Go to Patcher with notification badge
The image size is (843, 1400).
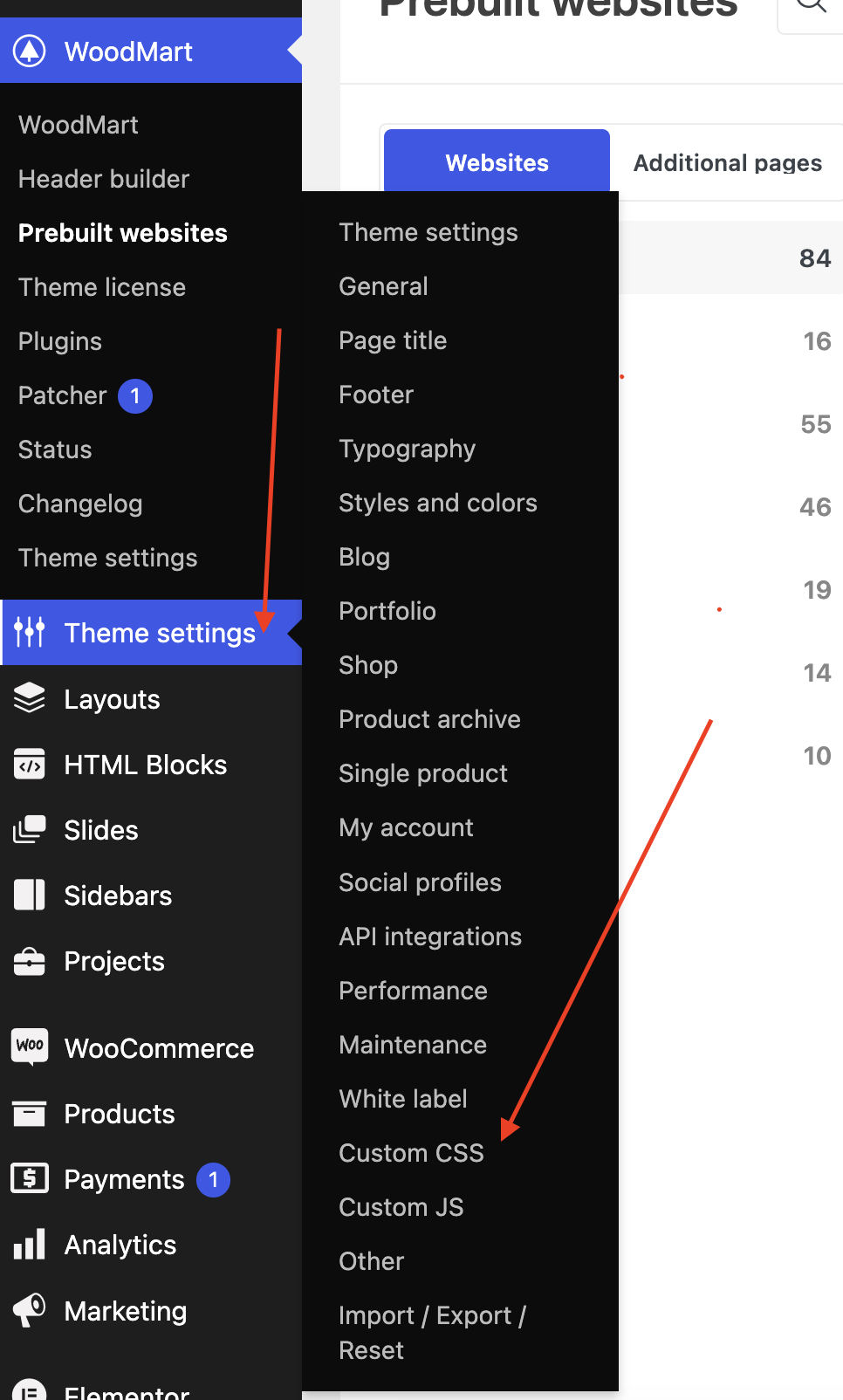point(86,395)
